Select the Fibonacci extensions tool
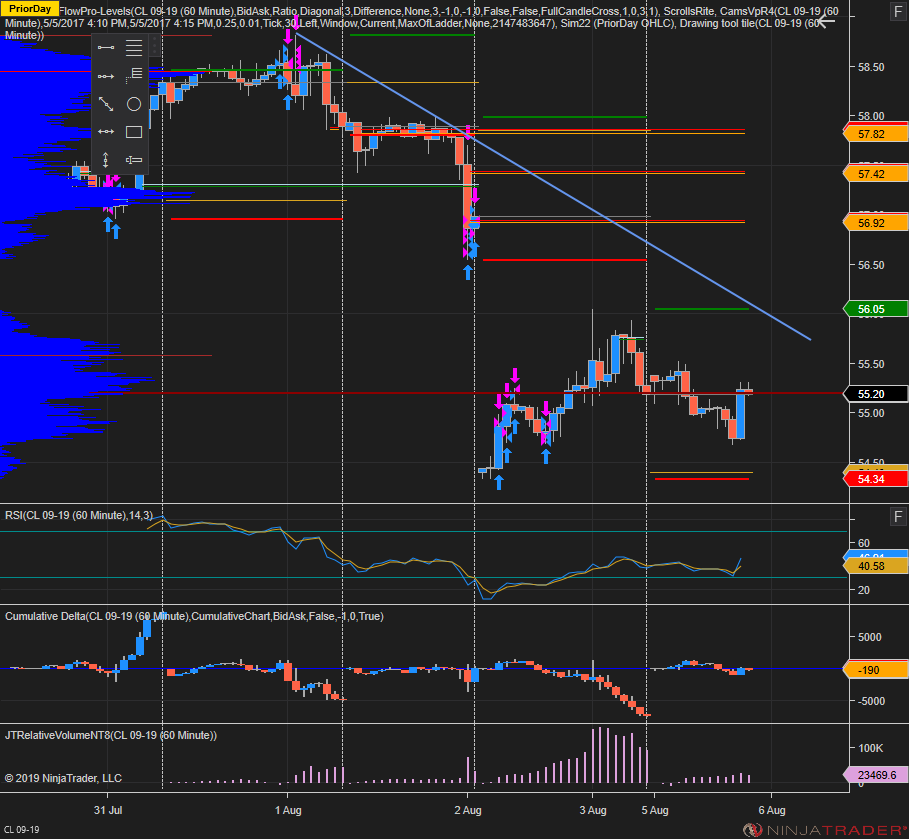The image size is (909, 839). click(134, 74)
